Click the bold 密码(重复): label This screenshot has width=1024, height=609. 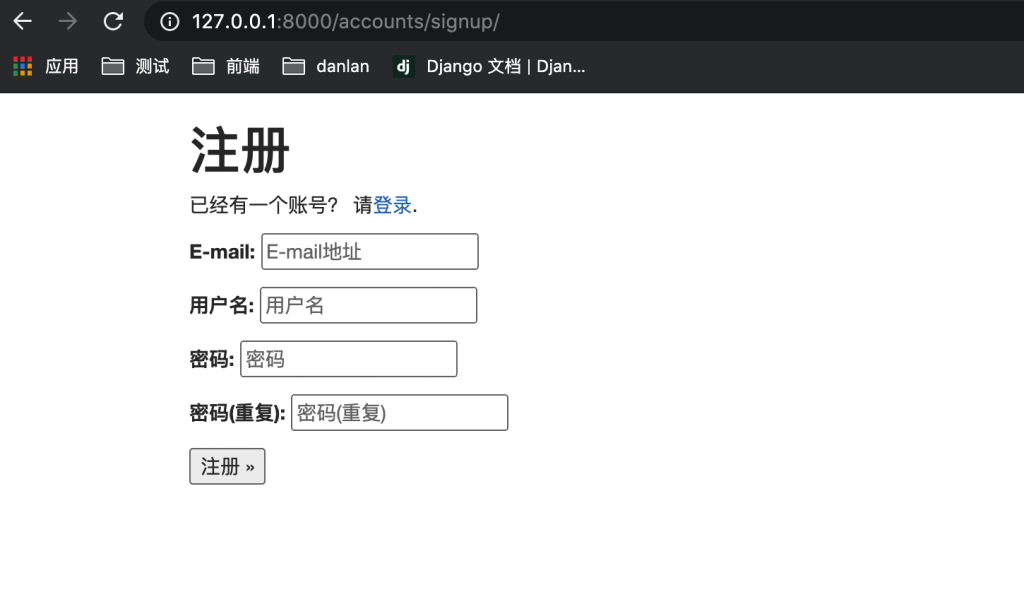coord(237,413)
